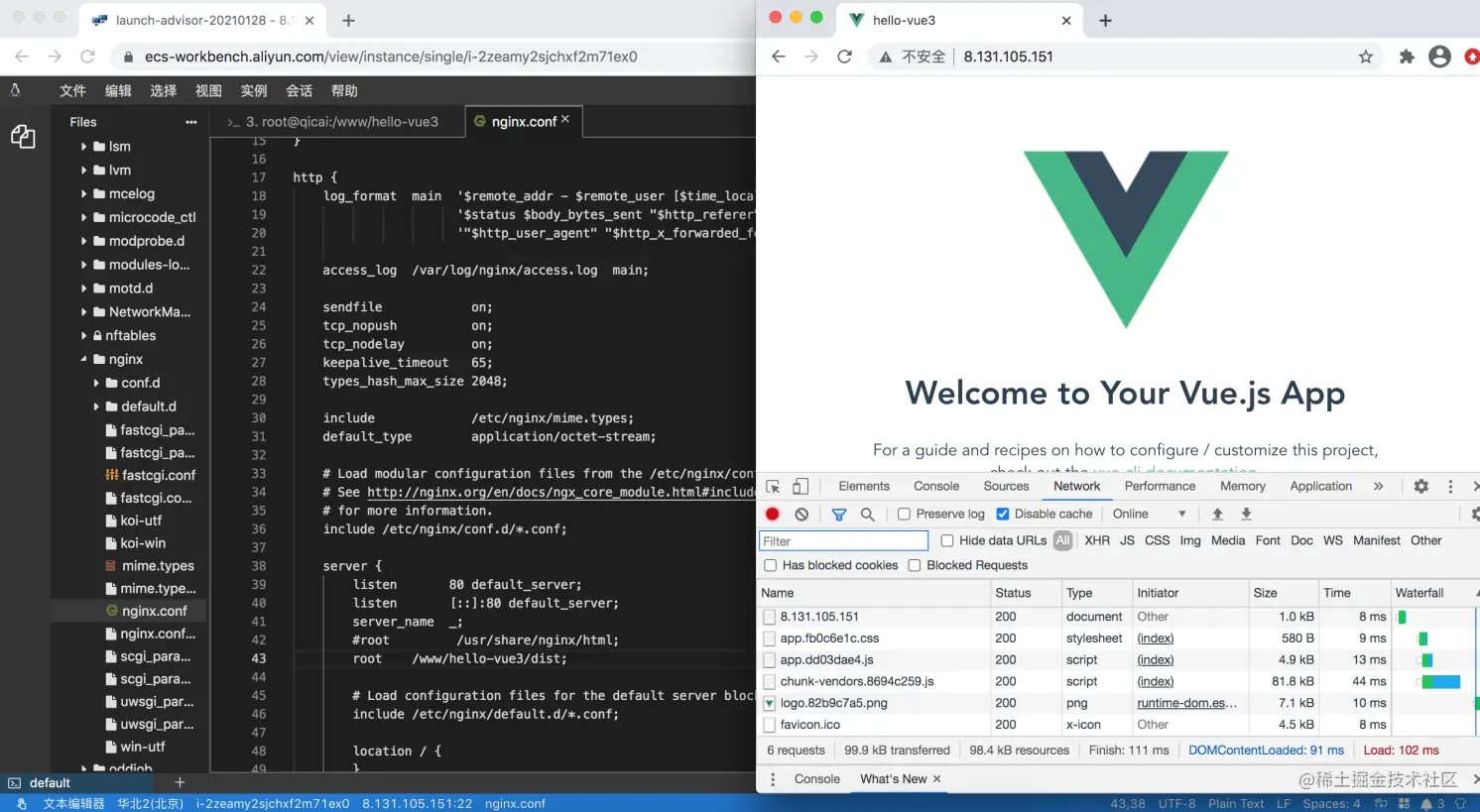Close the What's New drawer tab
Viewport: 1480px width, 812px height.
tap(937, 779)
